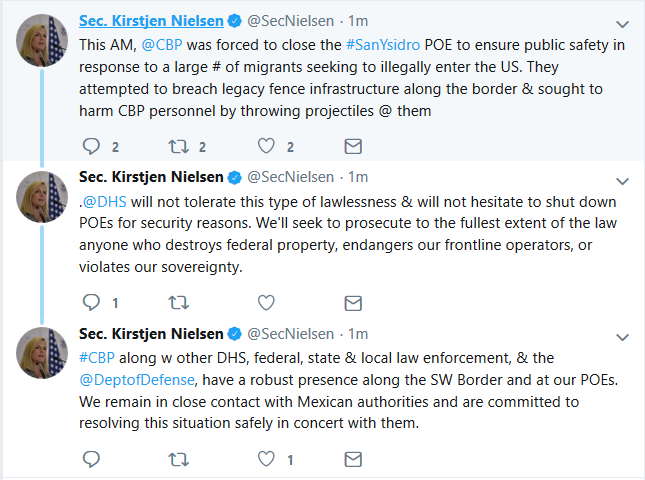Reply to the tweet about lawlessness

pyautogui.click(x=91, y=302)
